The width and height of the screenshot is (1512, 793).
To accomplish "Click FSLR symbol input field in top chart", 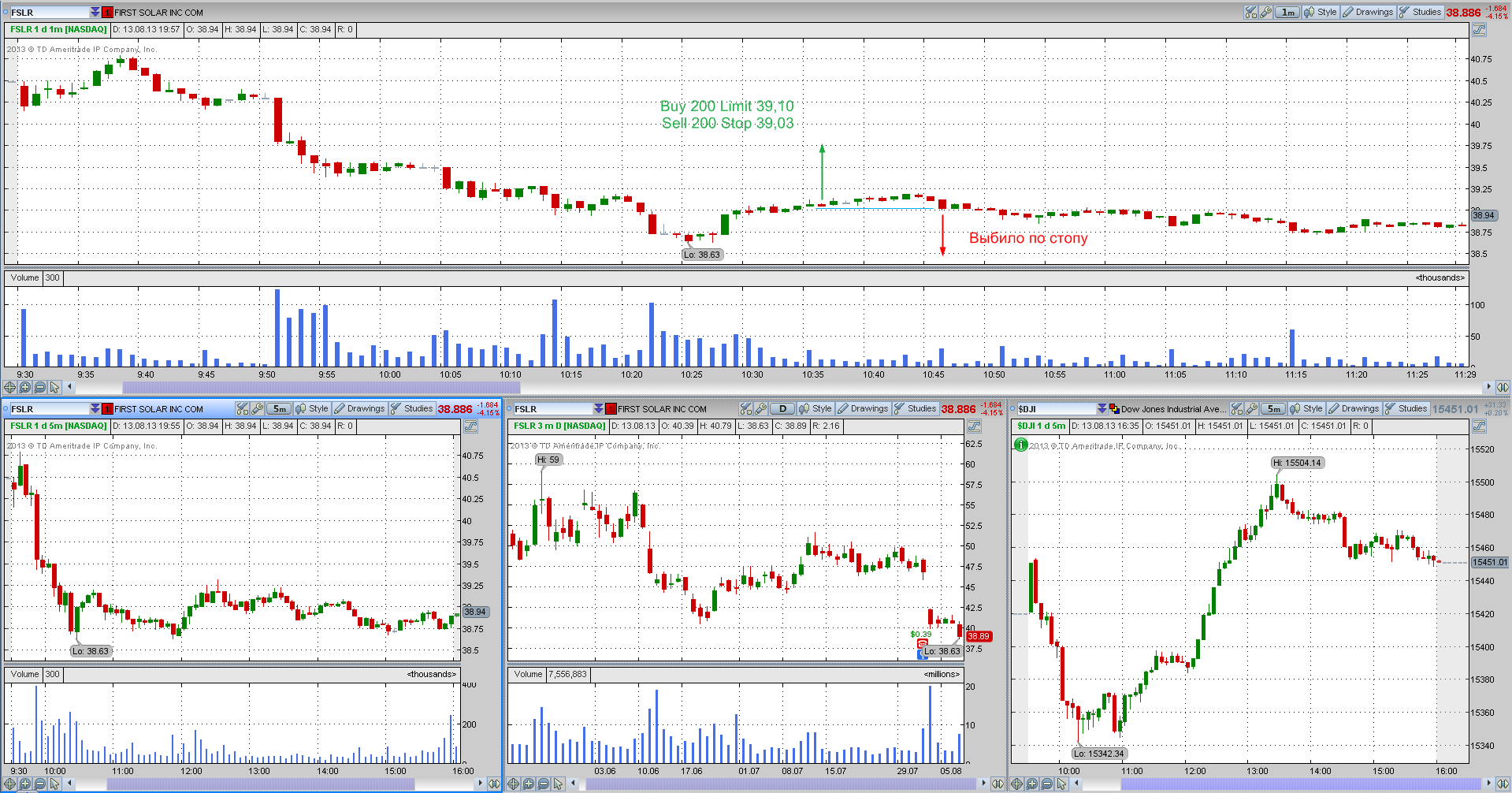I will point(49,12).
